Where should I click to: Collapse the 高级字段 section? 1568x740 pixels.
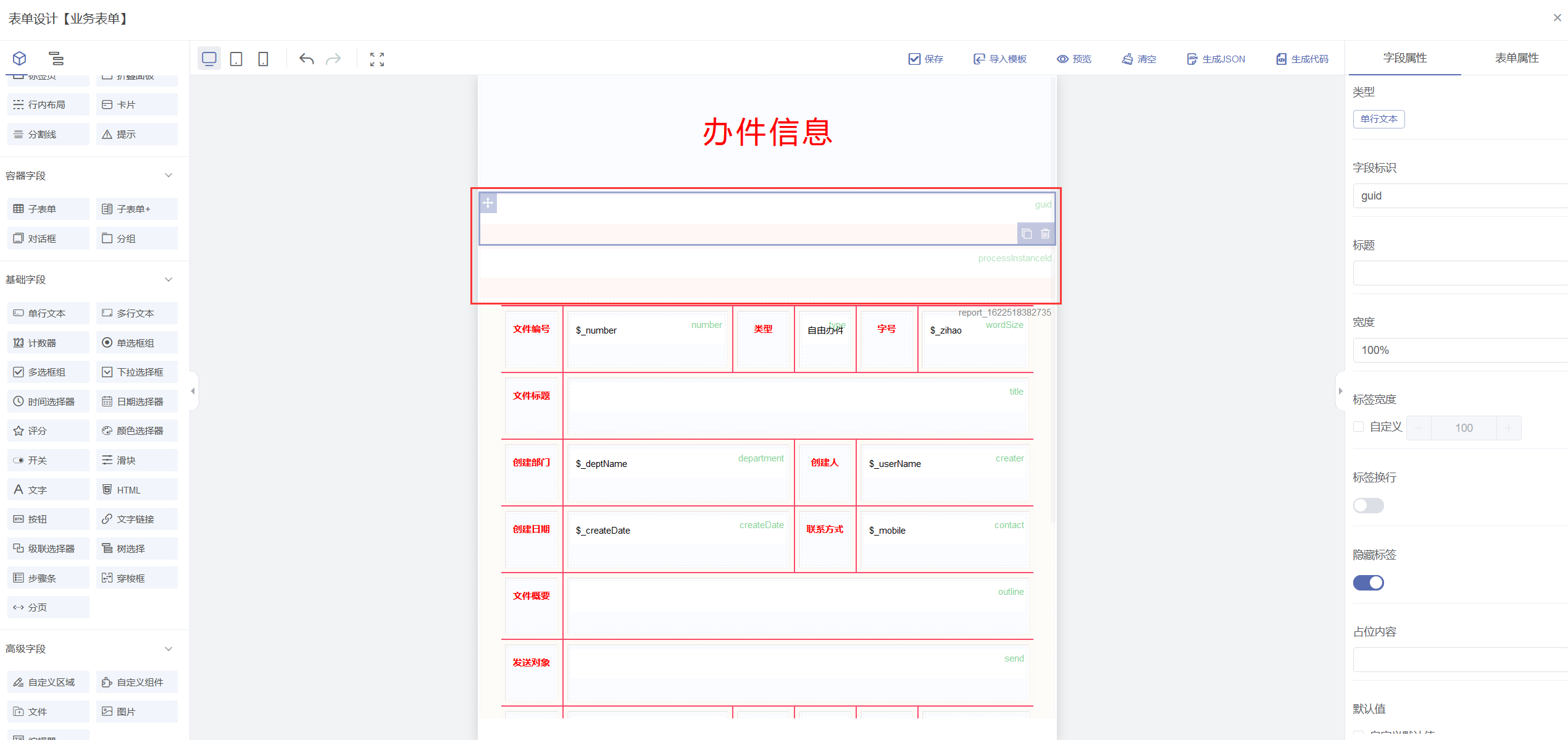(169, 649)
